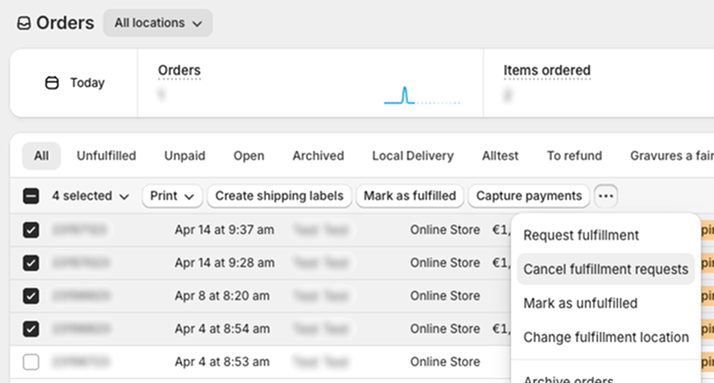The width and height of the screenshot is (714, 383).
Task: Click the Orders inbox icon
Action: pos(24,23)
